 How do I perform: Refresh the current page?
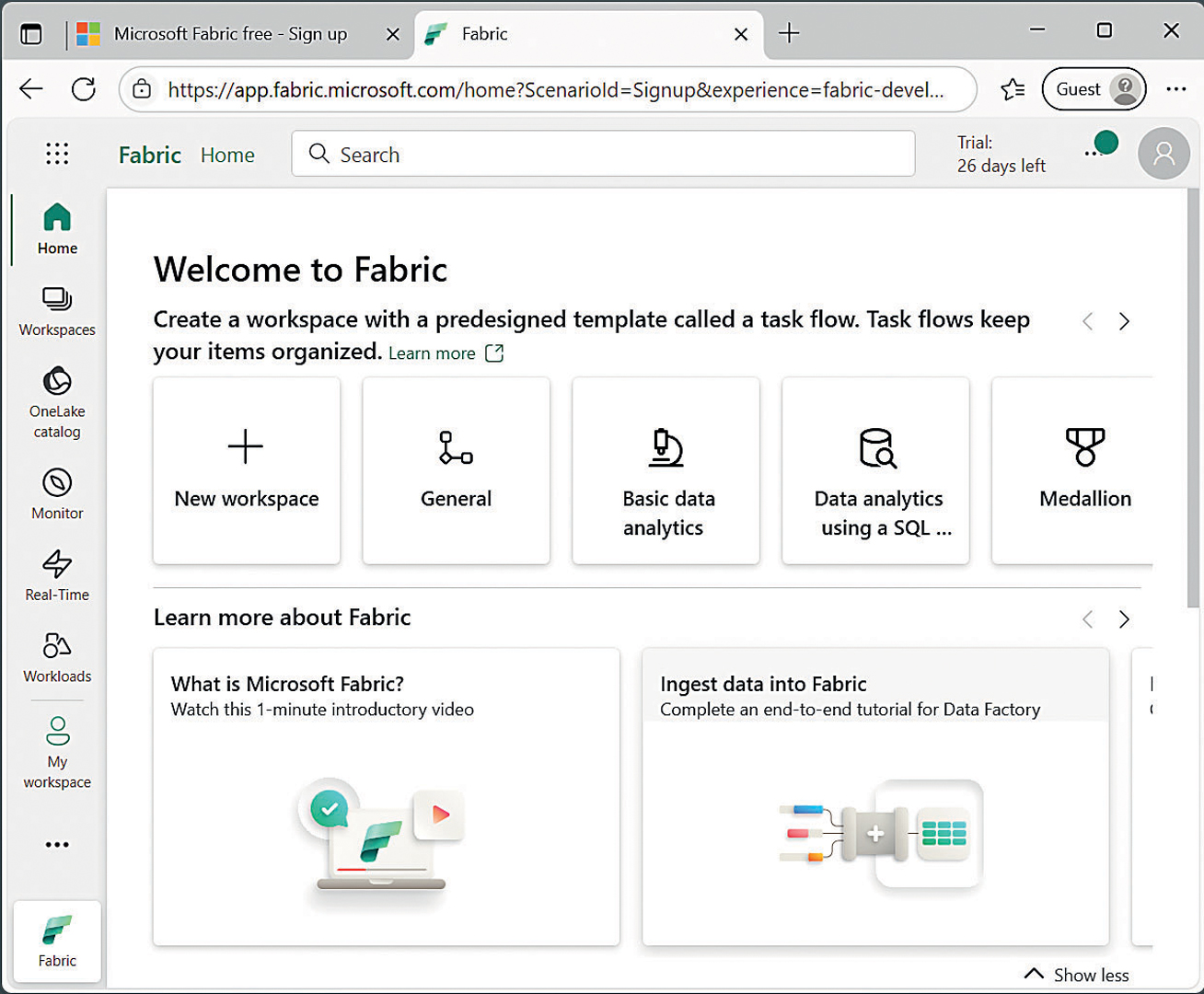(84, 89)
